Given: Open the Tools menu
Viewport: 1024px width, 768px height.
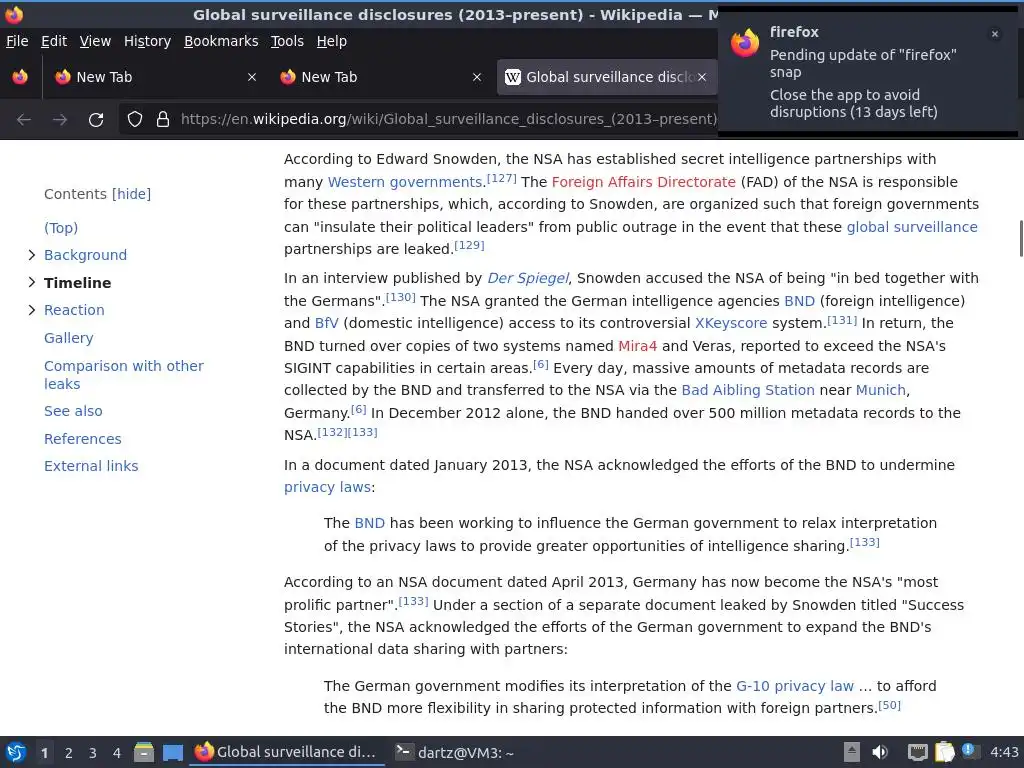Looking at the screenshot, I should click(287, 41).
